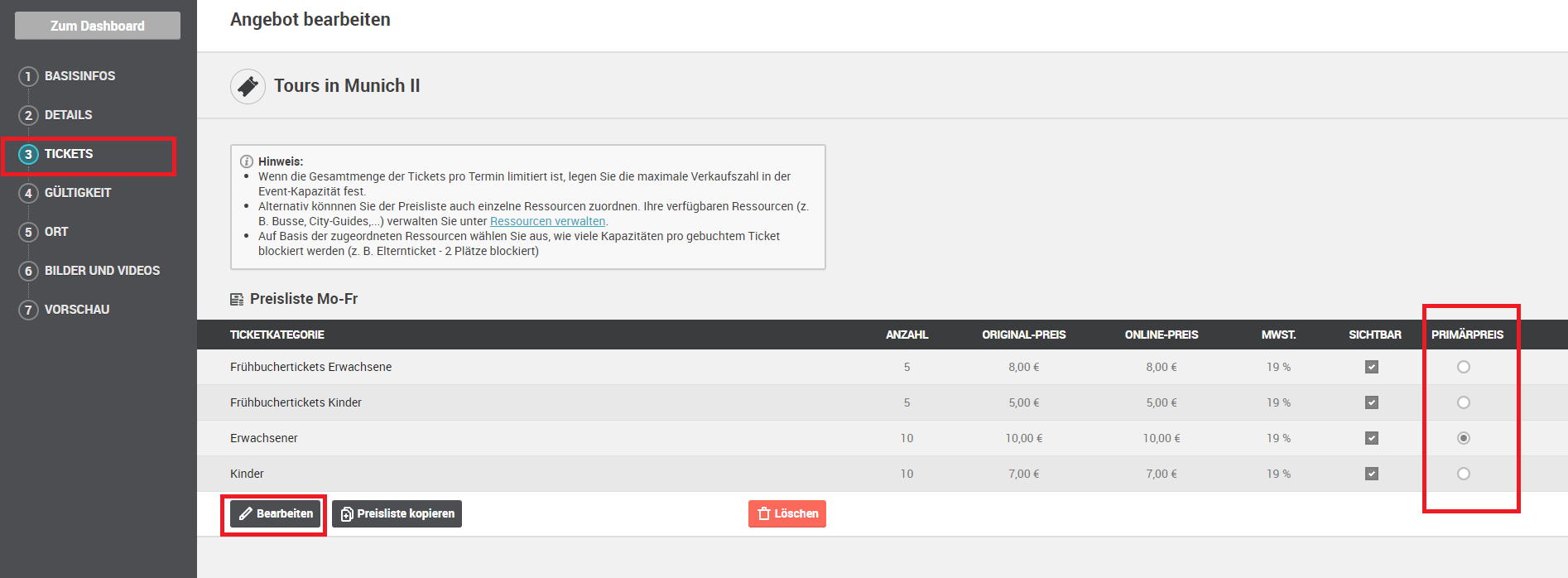1568x578 pixels.
Task: Go to the Vorschau step
Action: 77,310
